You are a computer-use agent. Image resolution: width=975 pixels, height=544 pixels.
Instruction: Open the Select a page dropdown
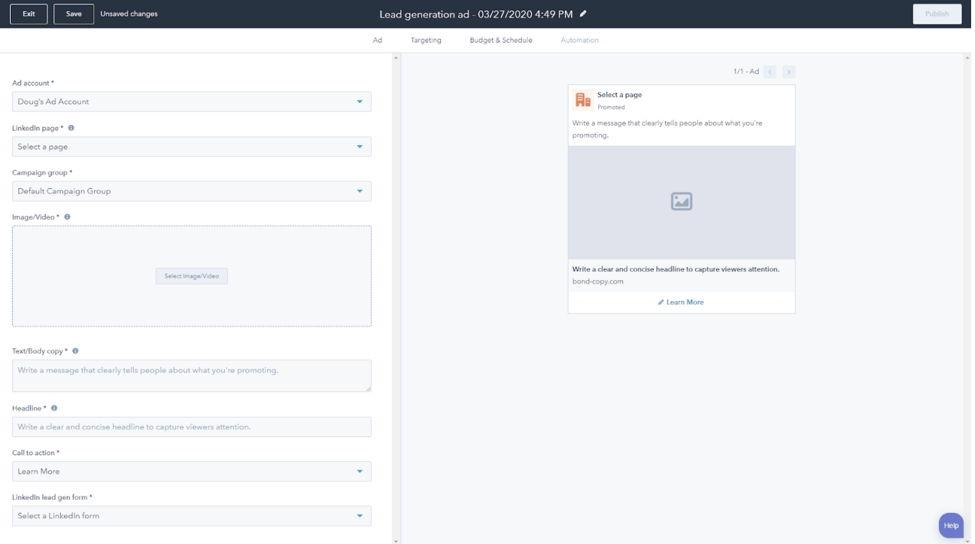pos(192,147)
